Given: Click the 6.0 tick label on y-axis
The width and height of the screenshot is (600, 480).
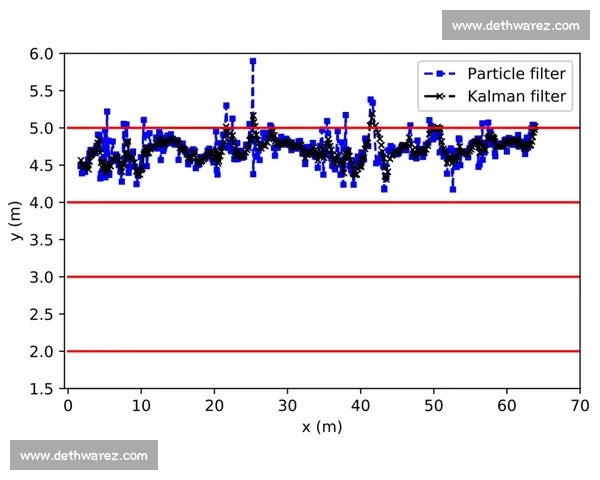Looking at the screenshot, I should point(41,54).
